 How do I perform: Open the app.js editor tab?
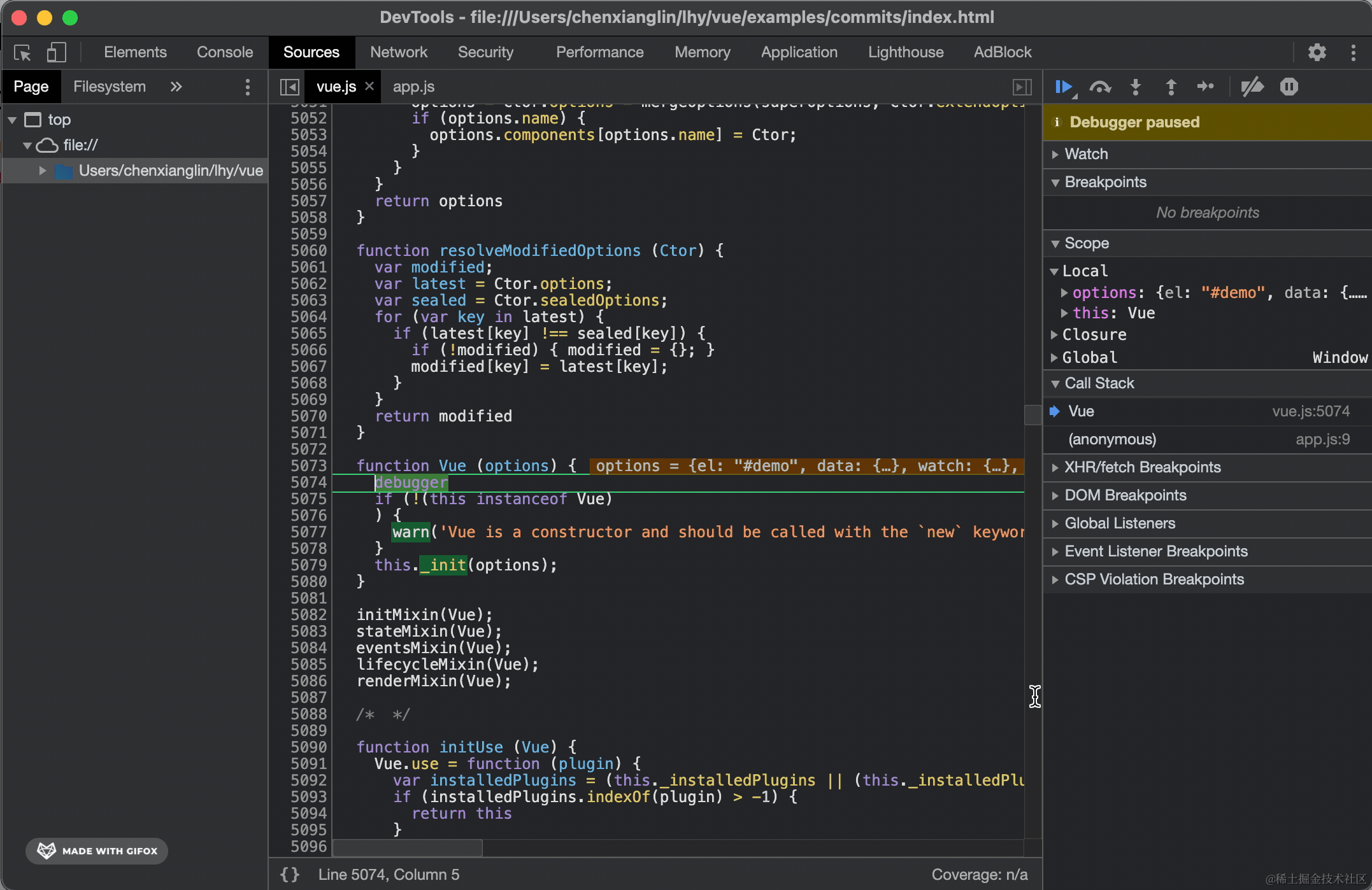coord(413,86)
